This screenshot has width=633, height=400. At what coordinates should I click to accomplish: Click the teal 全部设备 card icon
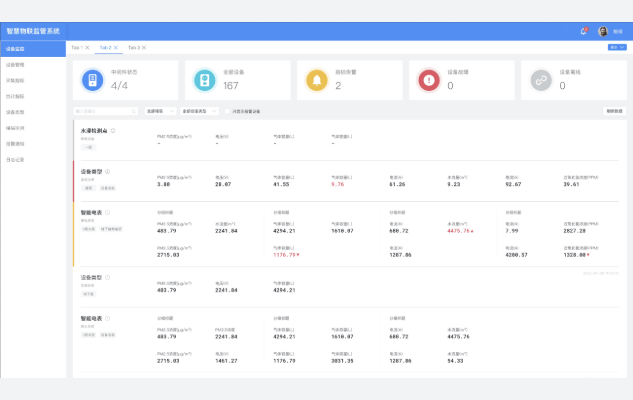[x=204, y=80]
